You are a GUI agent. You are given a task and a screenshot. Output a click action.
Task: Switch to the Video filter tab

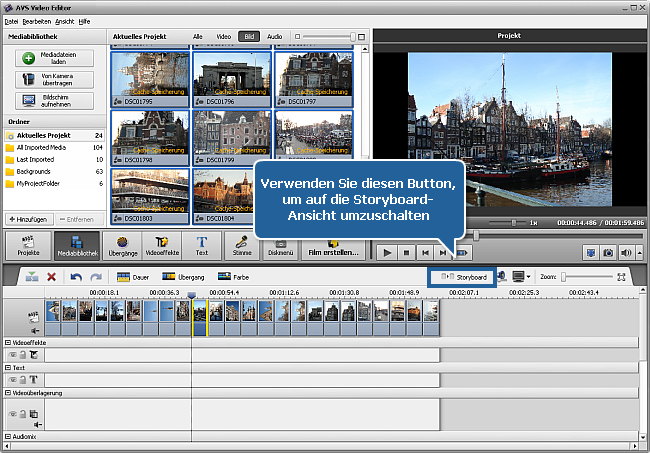coord(224,35)
